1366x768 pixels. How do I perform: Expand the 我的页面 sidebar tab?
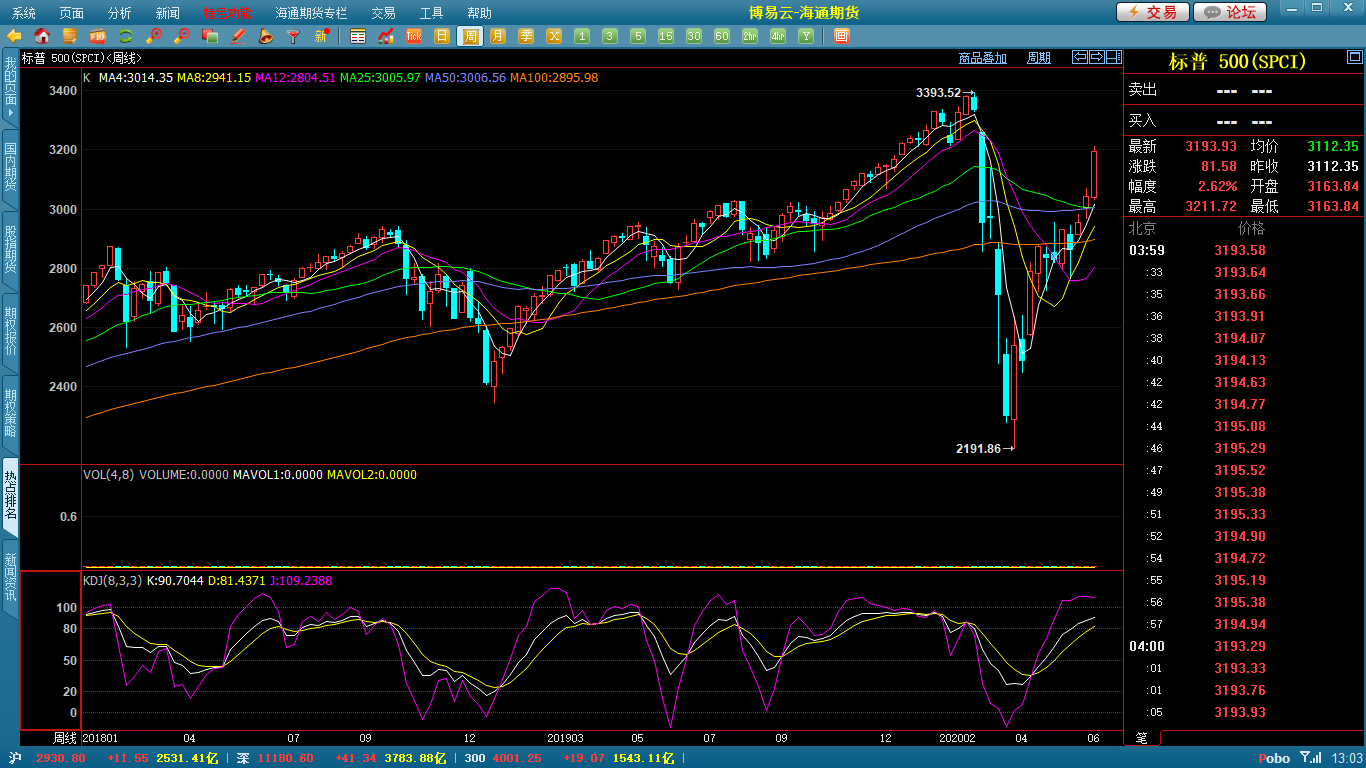10,88
